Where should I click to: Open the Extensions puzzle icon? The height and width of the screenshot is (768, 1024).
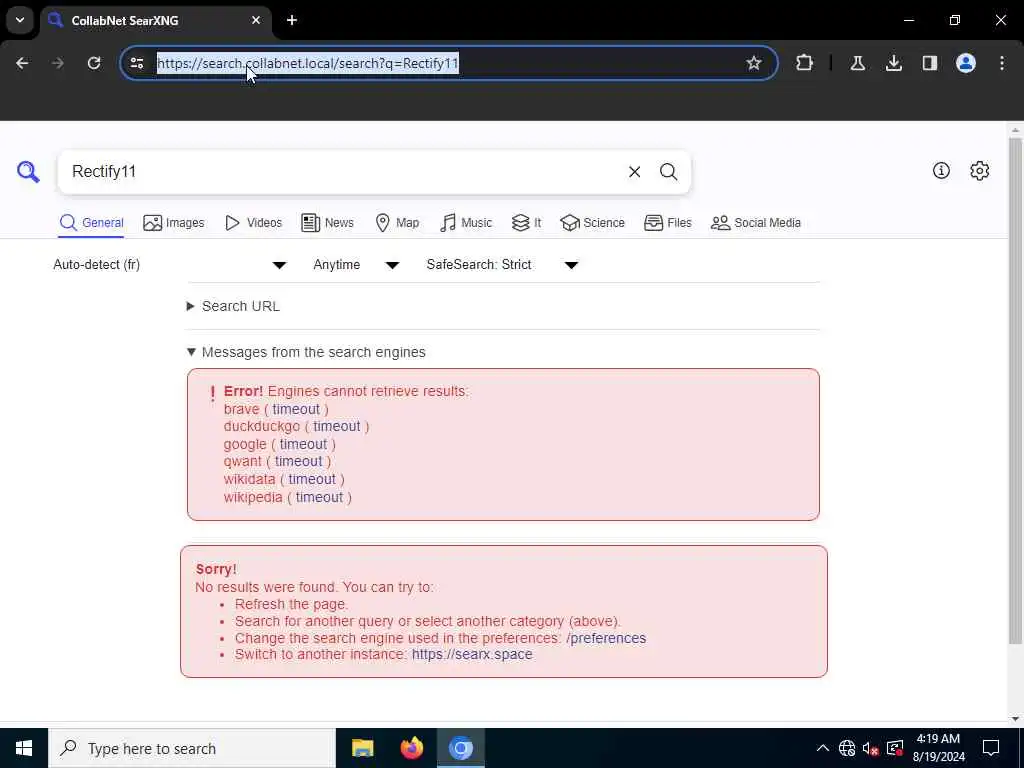click(x=805, y=63)
